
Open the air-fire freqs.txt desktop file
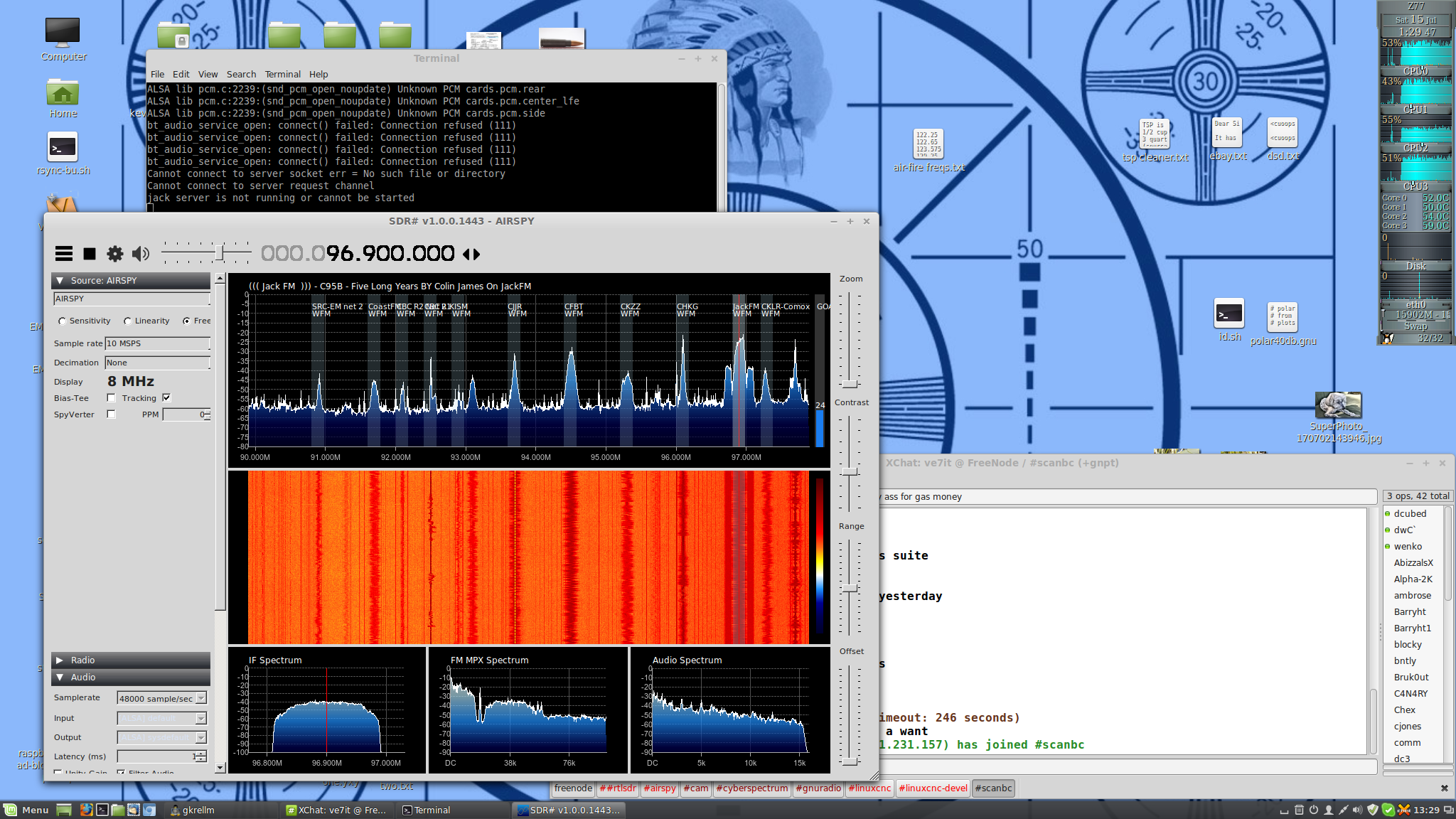928,151
